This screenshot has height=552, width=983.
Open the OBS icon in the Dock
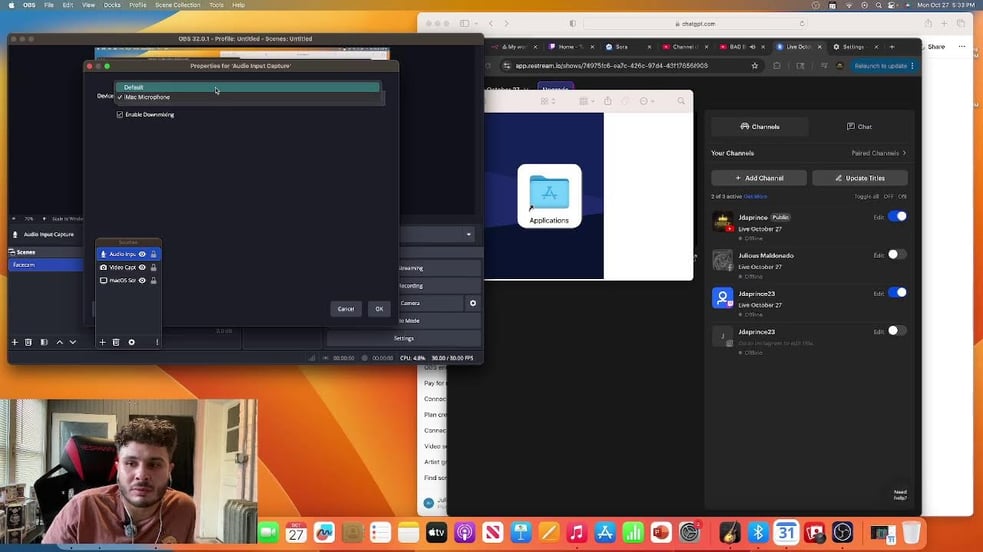click(843, 533)
